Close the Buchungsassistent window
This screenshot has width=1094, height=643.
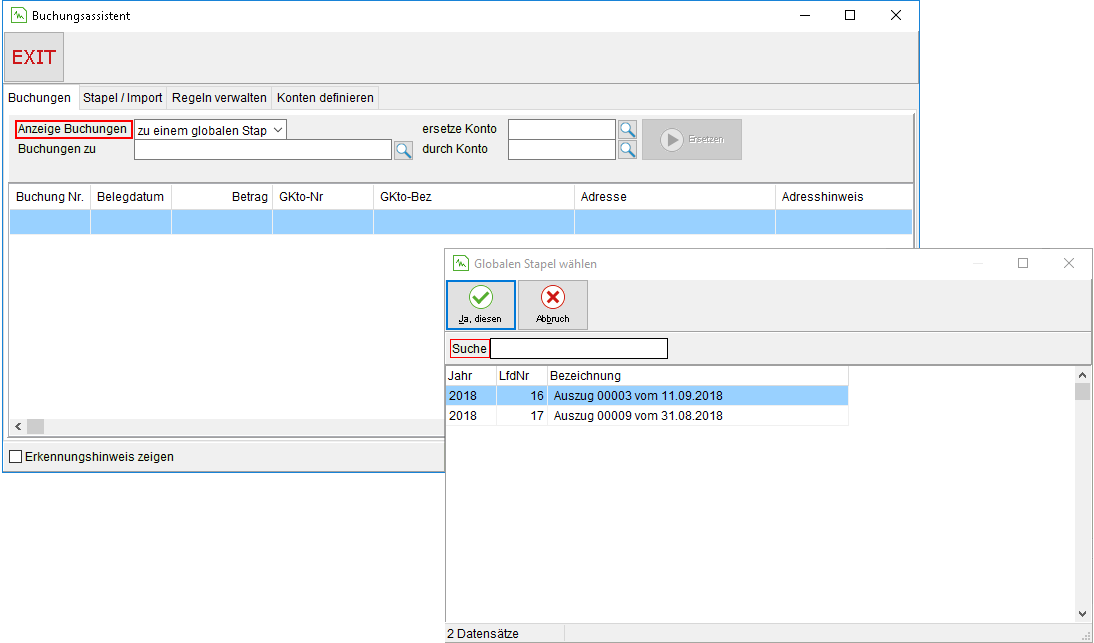pyautogui.click(x=896, y=15)
